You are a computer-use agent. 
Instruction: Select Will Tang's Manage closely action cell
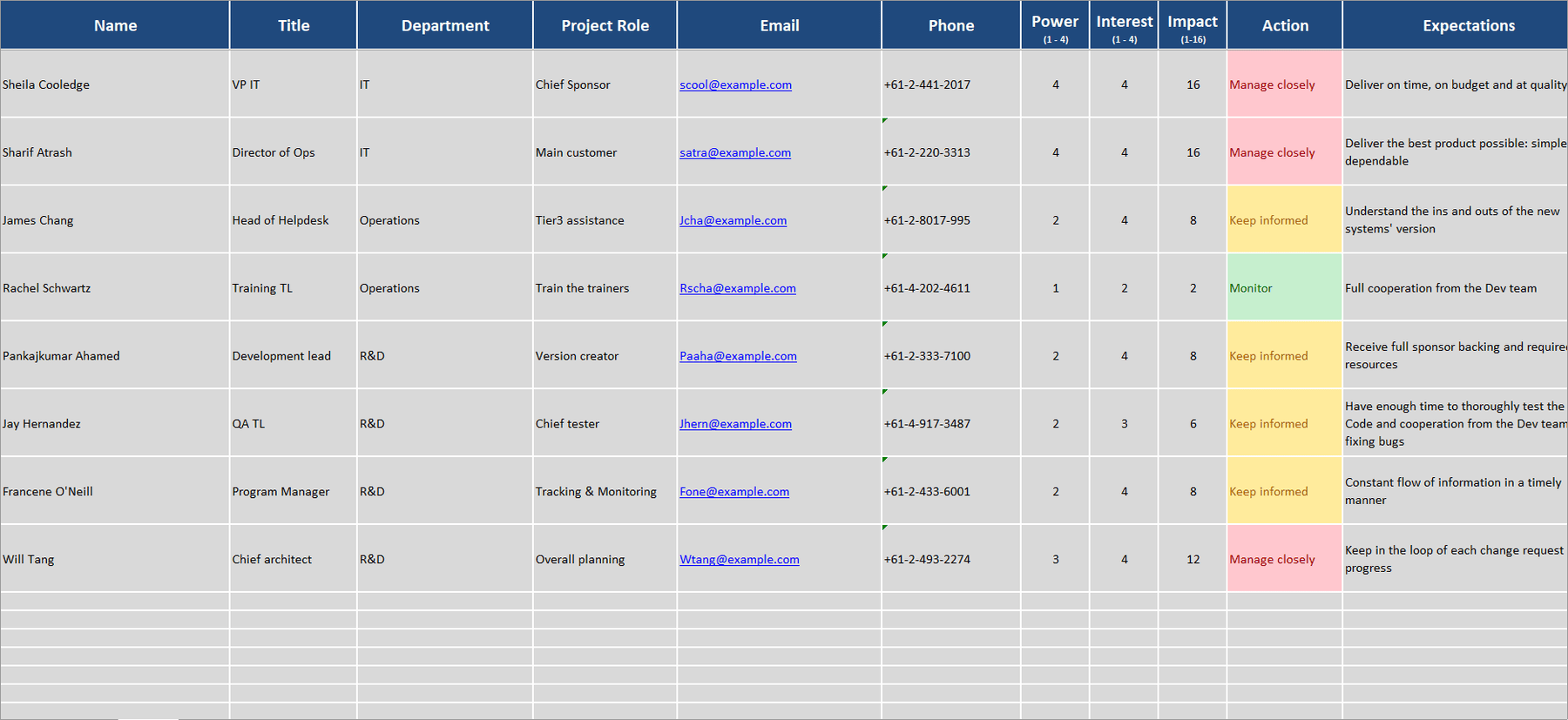coord(1285,560)
